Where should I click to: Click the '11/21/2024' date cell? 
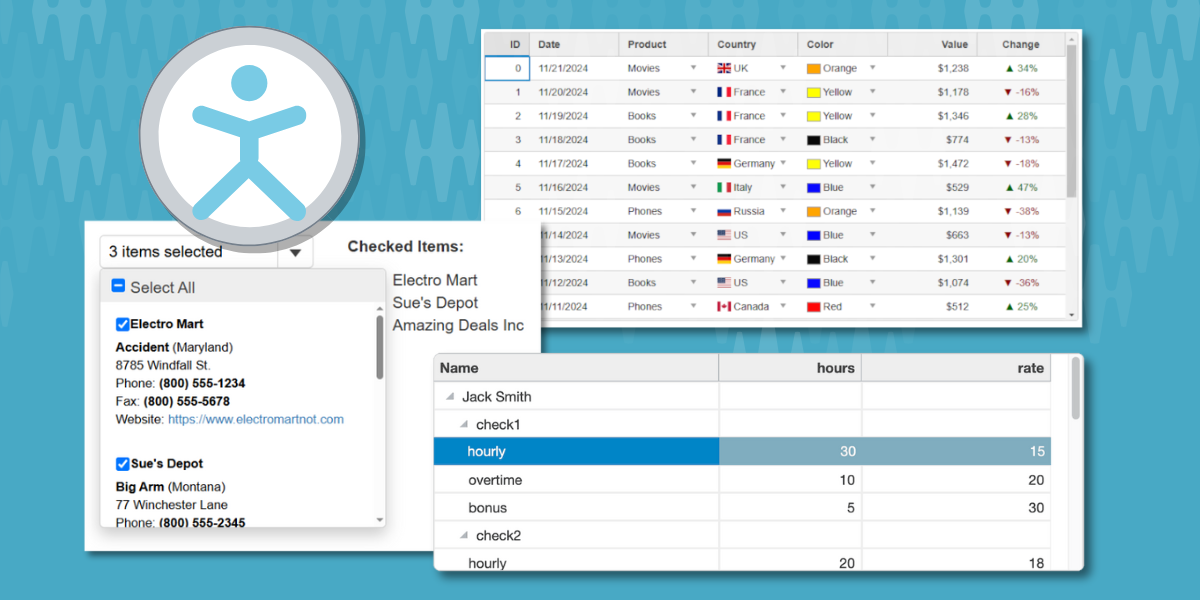pyautogui.click(x=574, y=68)
